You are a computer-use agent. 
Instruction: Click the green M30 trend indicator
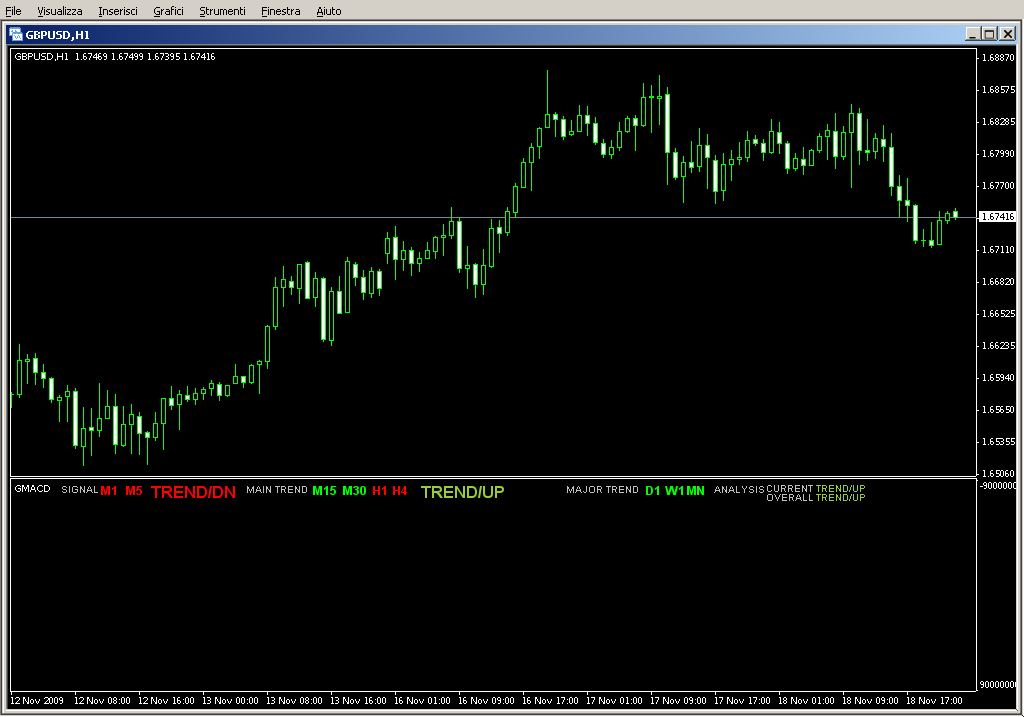355,490
